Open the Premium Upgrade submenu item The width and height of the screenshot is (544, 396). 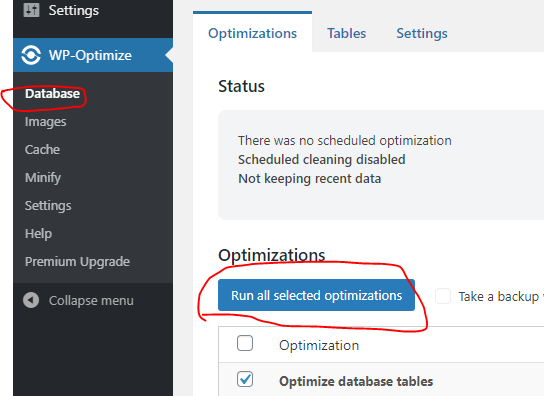click(x=77, y=261)
